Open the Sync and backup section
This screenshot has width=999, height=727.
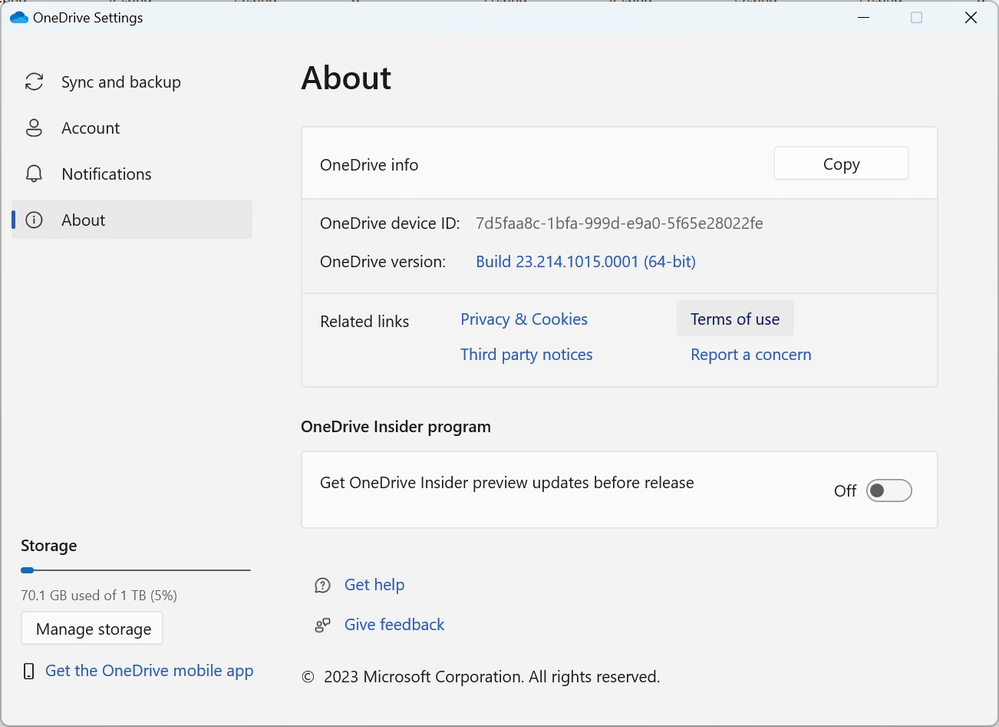tap(121, 82)
